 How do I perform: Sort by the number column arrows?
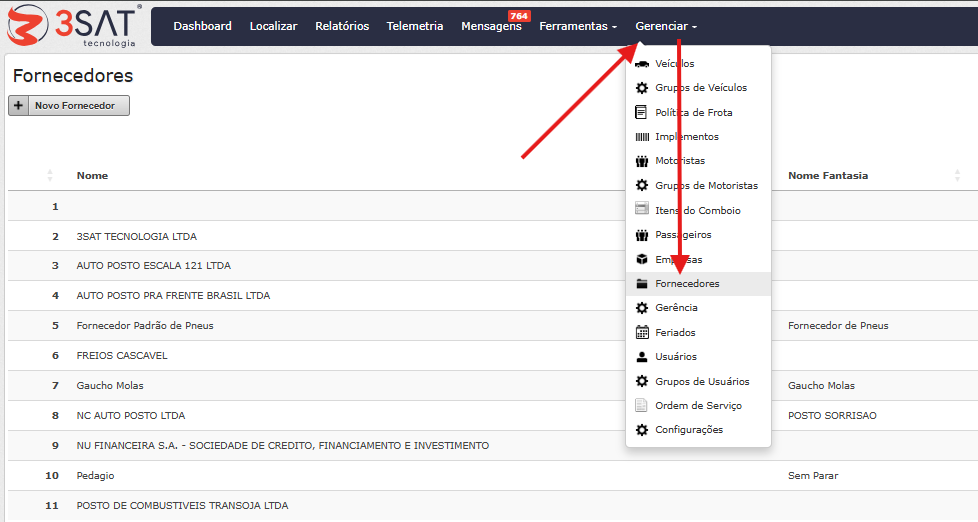(x=50, y=176)
